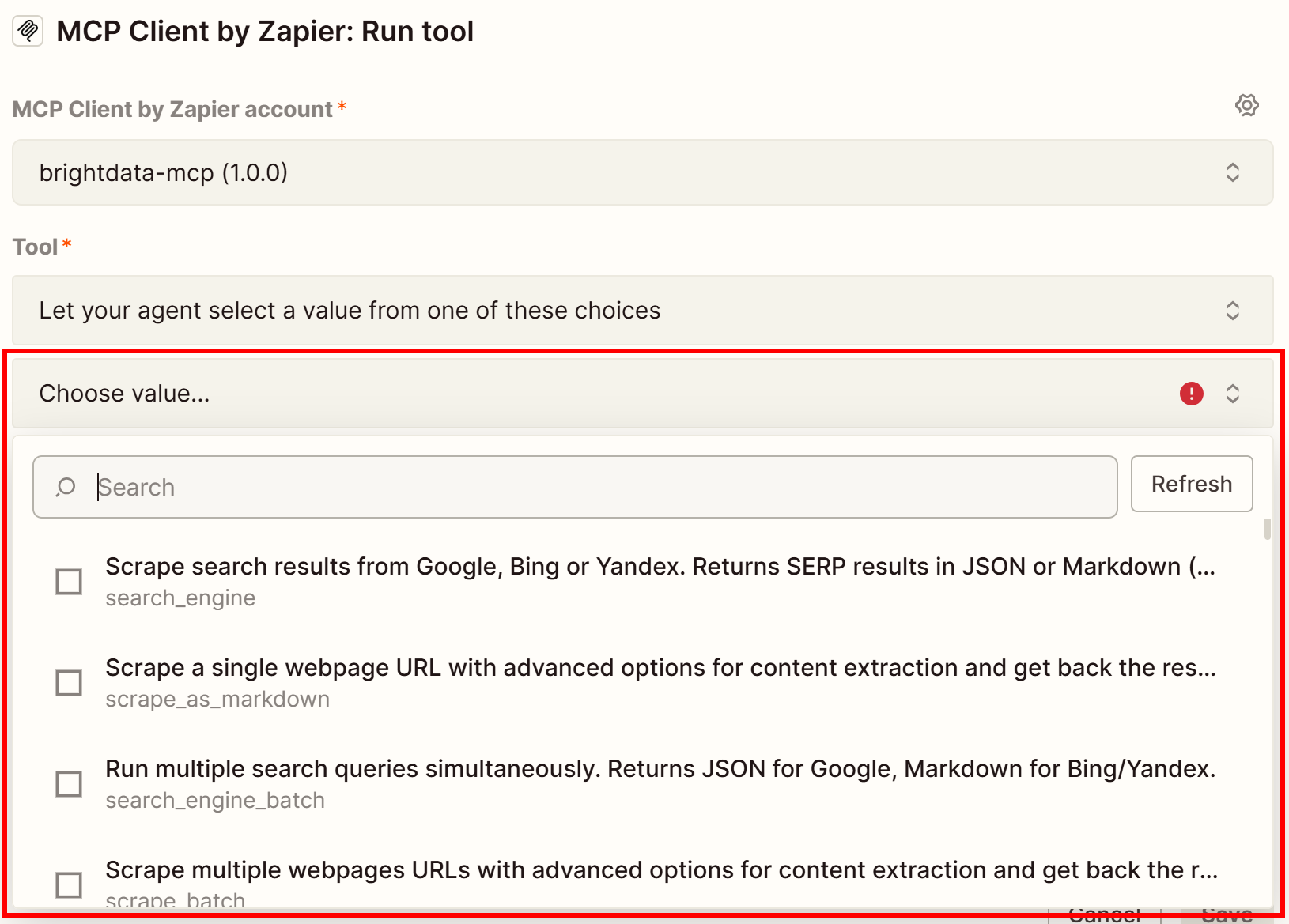Check the scrape_as_markdown checkbox
This screenshot has width=1289, height=924.
point(69,682)
